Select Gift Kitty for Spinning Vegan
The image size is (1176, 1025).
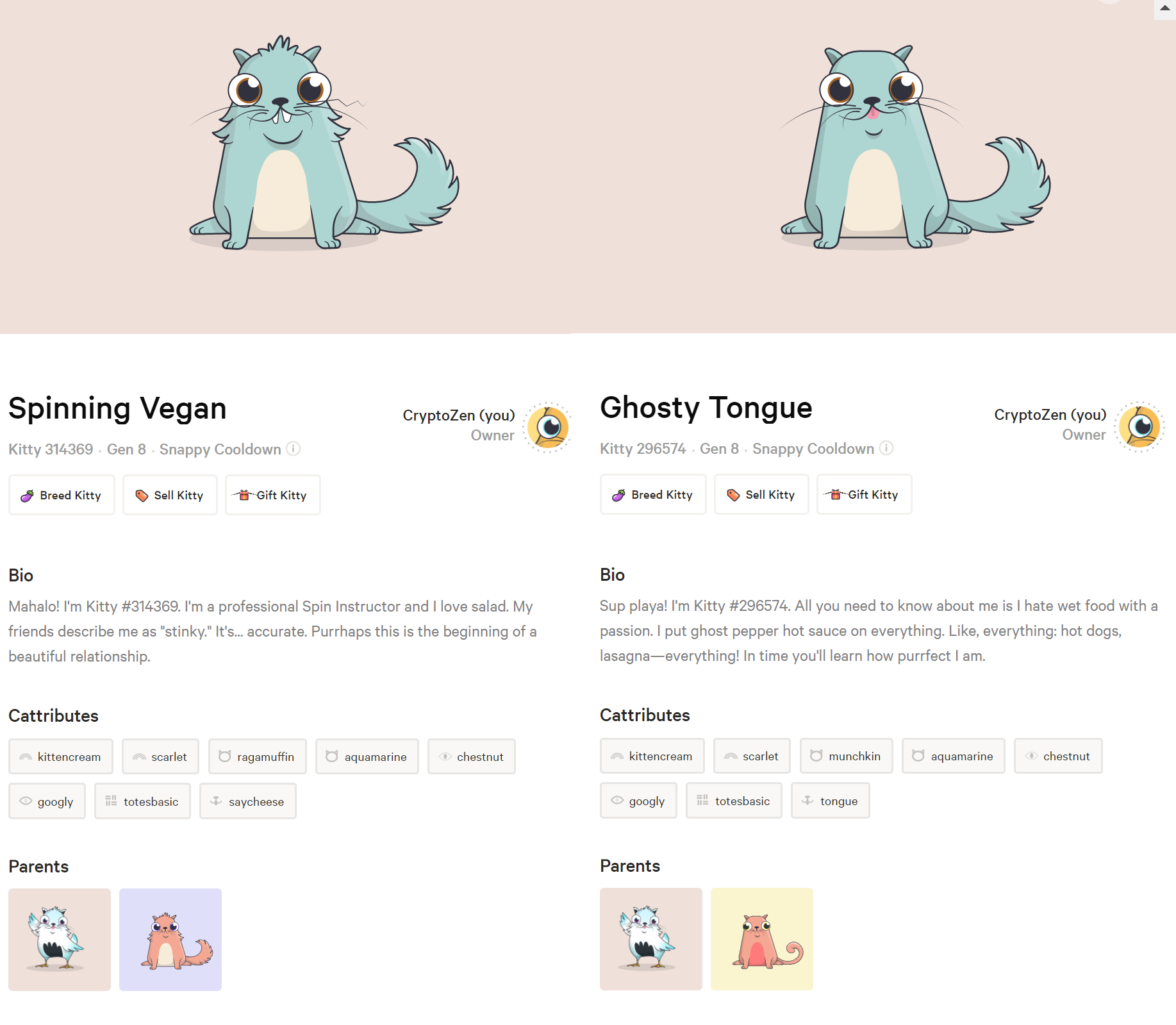273,495
